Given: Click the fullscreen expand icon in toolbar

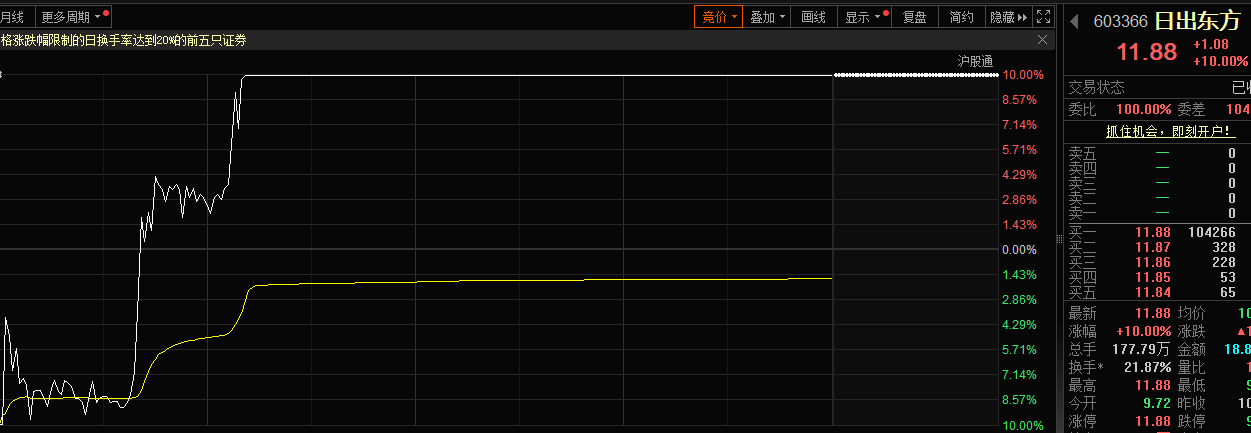Looking at the screenshot, I should click(1043, 17).
